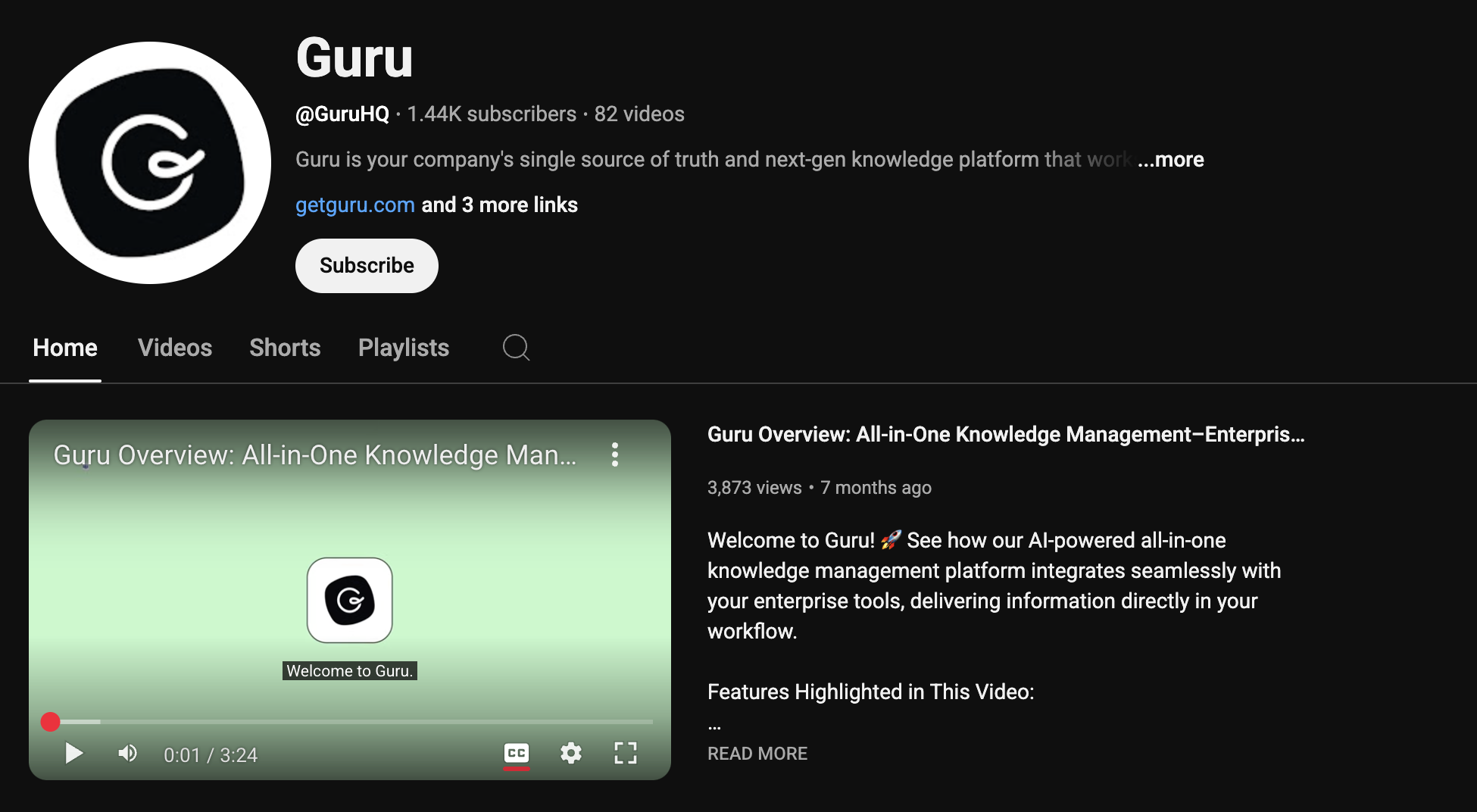Image resolution: width=1477 pixels, height=812 pixels.
Task: Click the '82 videos' count text
Action: (x=639, y=114)
